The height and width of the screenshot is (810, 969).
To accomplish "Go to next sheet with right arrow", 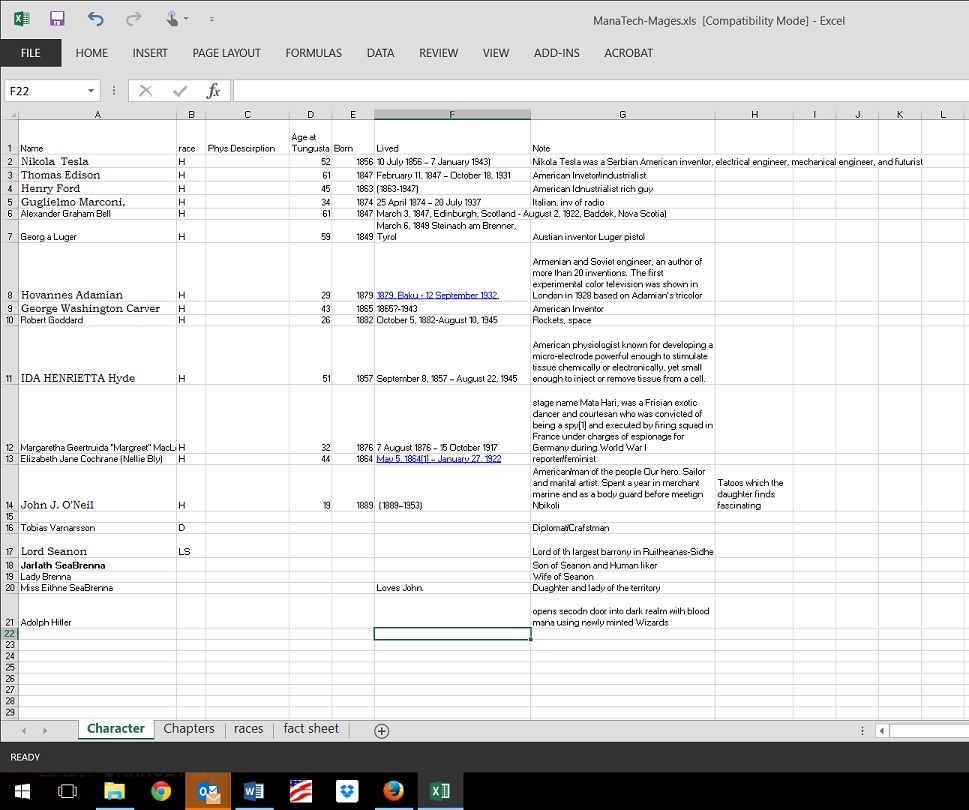I will coord(45,730).
